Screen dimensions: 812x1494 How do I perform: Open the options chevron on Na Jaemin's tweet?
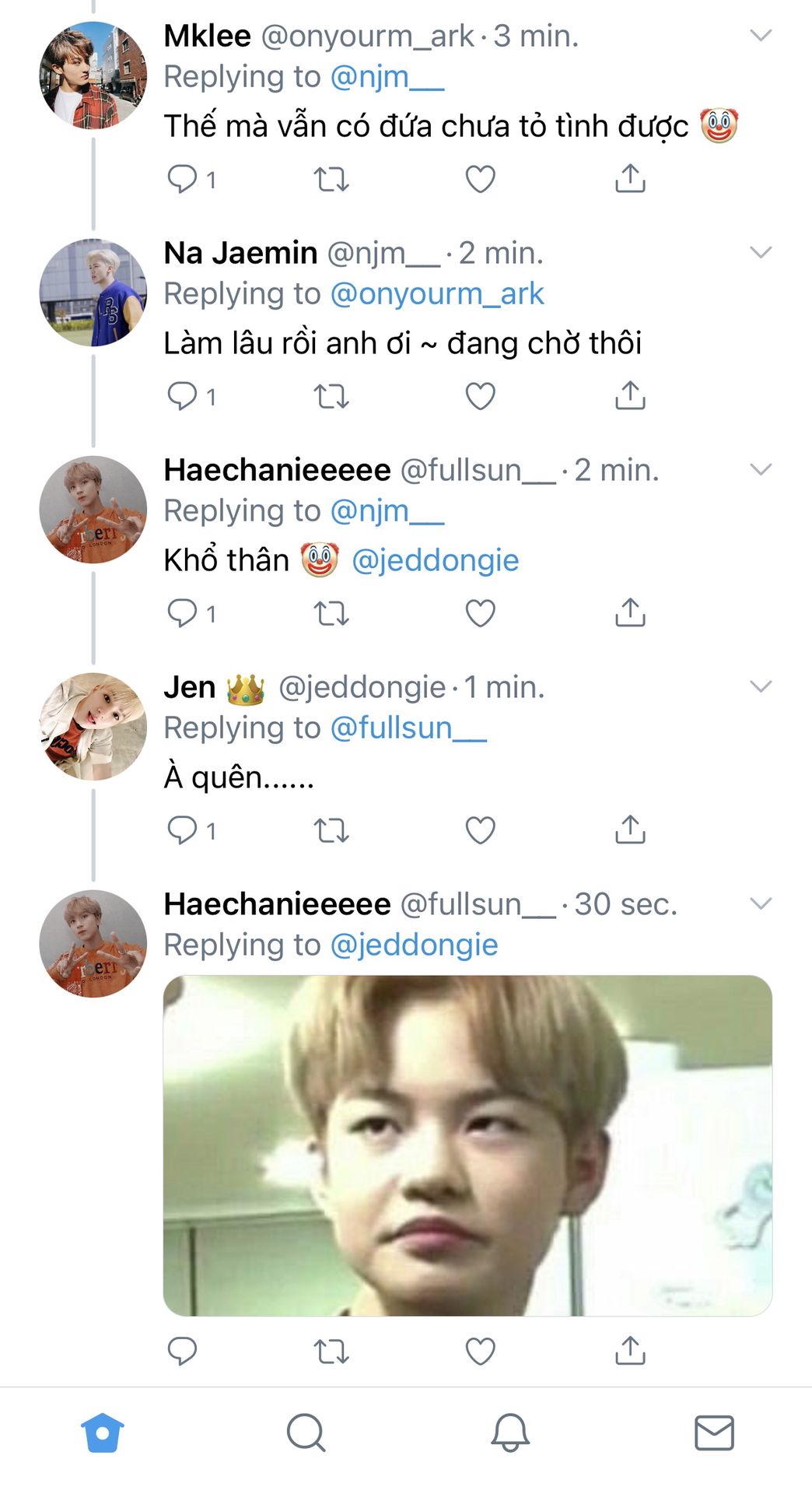760,252
